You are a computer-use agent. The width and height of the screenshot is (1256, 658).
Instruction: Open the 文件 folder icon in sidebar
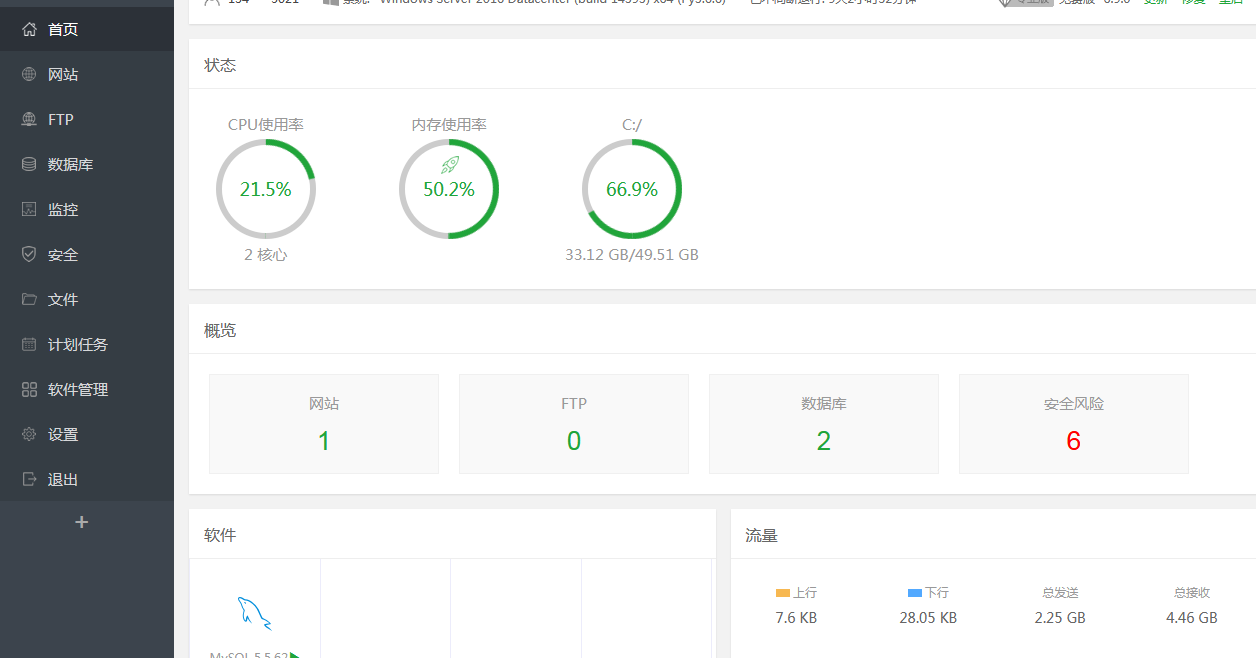click(29, 299)
